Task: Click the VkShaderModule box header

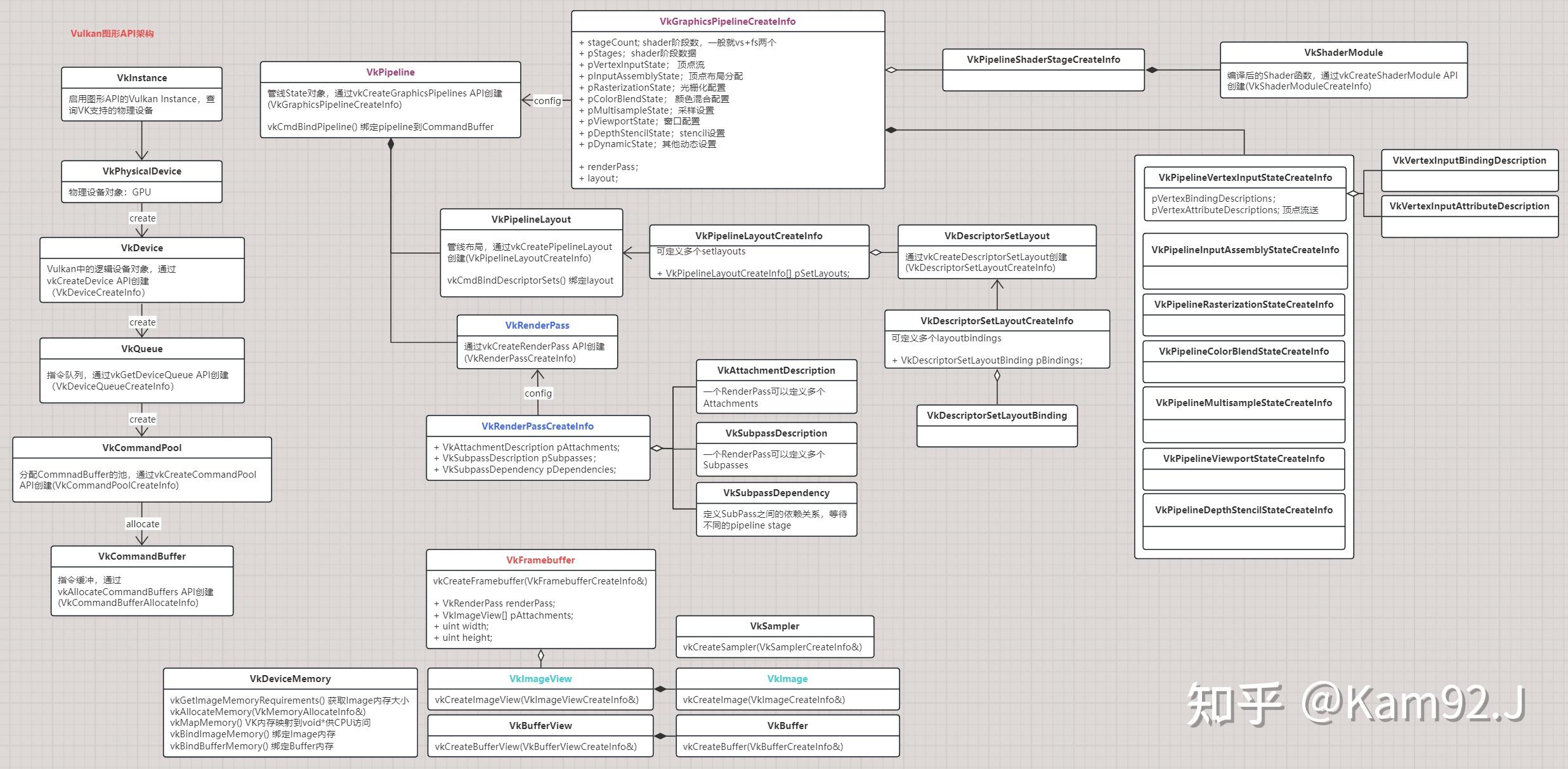Action: (x=1343, y=53)
